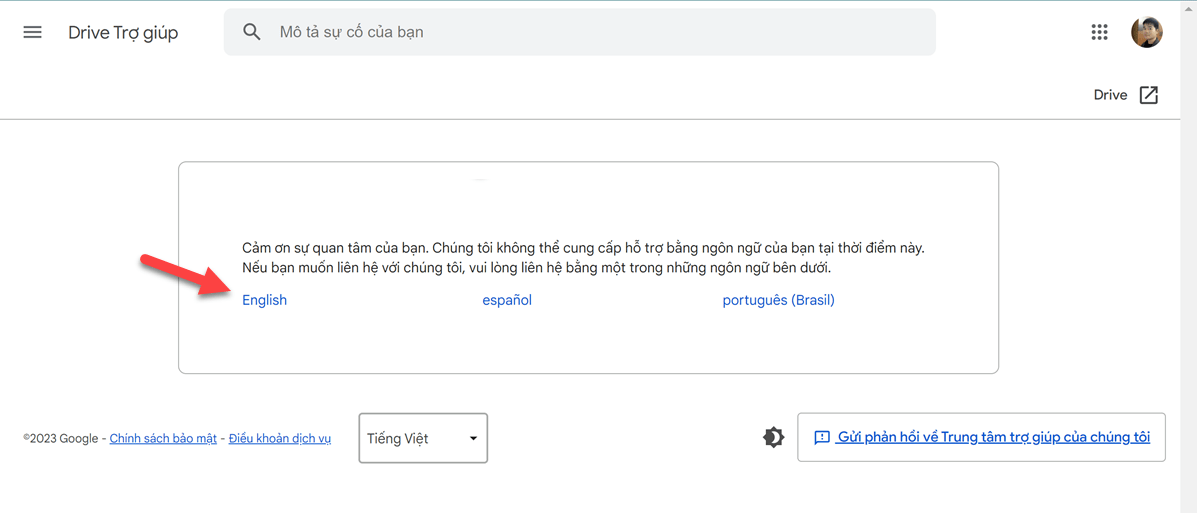This screenshot has height=513, width=1197.
Task: Go to the Drive Trợ giúp home title
Action: (123, 32)
